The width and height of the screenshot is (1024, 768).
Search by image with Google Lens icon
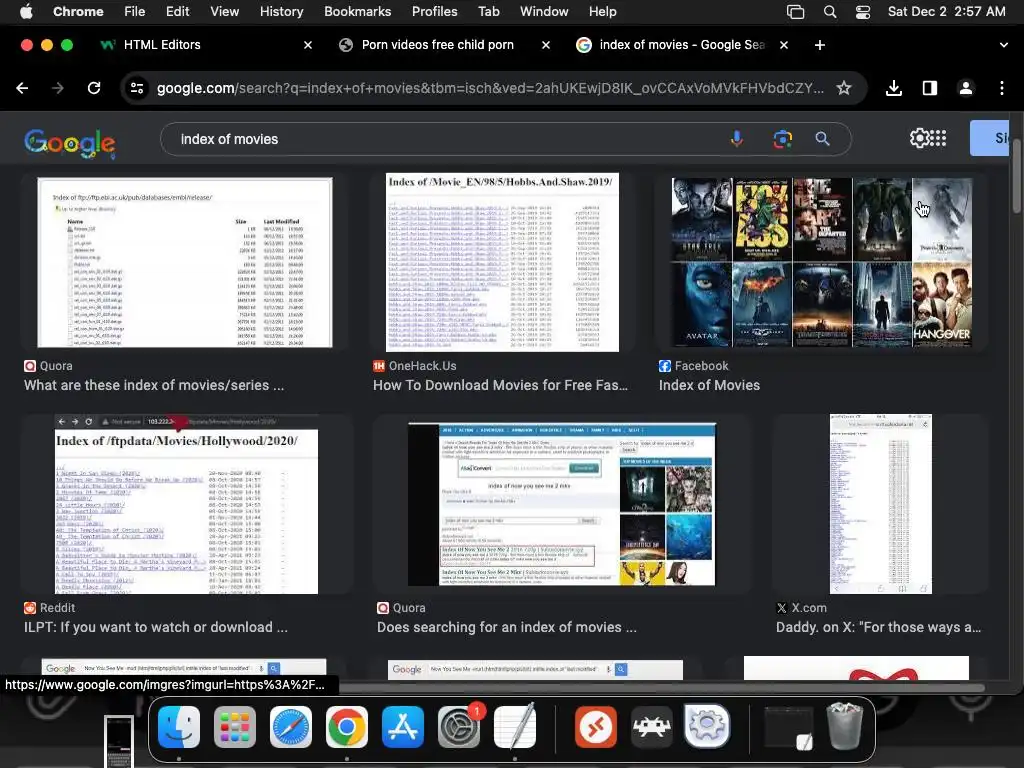tap(782, 138)
